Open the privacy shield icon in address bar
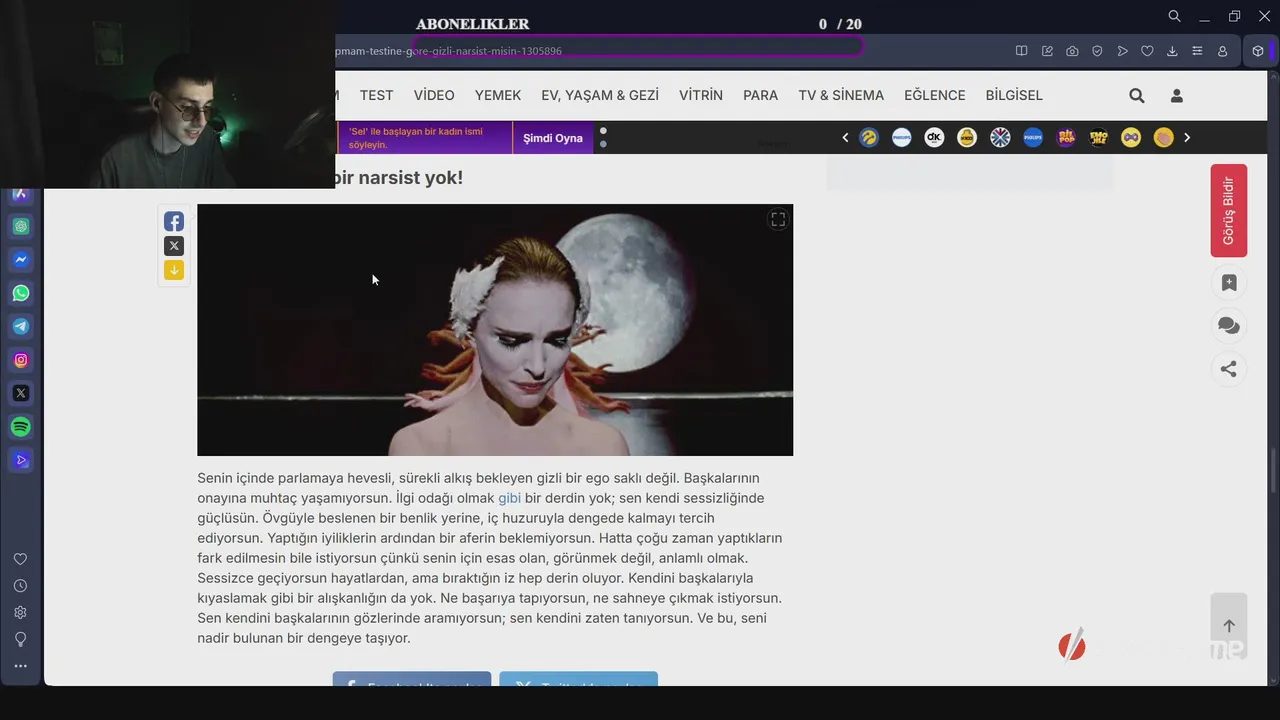Image resolution: width=1280 pixels, height=720 pixels. [x=1097, y=51]
